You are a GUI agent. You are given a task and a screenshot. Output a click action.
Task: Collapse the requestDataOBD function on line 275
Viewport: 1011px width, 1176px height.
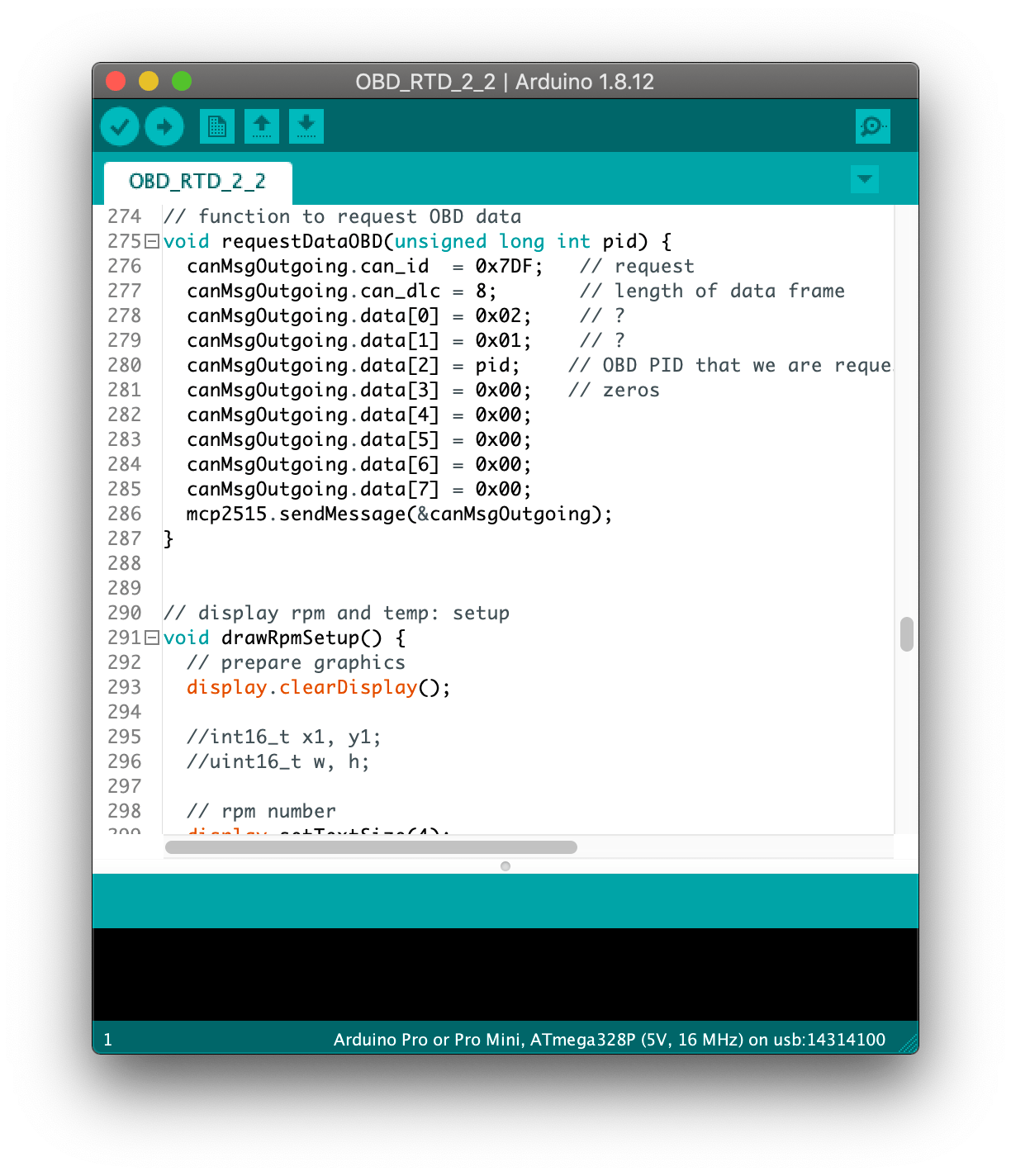(x=152, y=241)
